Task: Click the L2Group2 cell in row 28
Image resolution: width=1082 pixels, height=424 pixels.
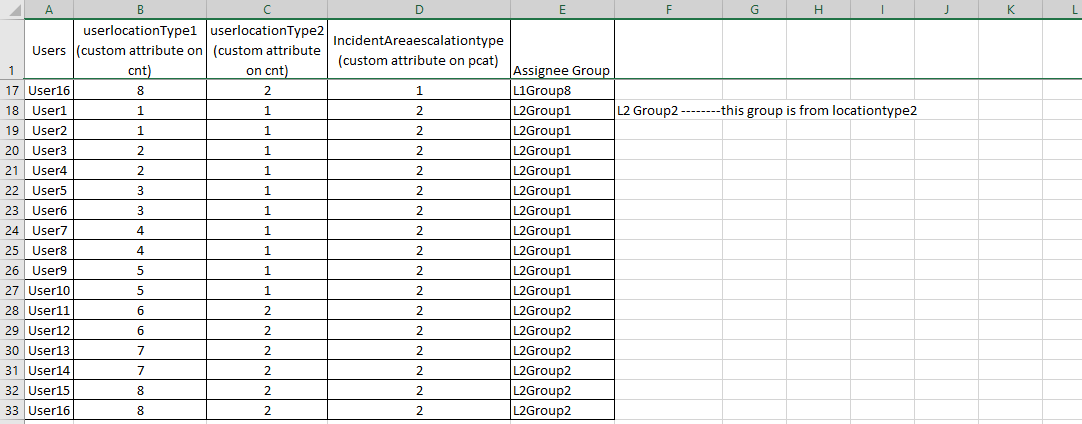Action: (562, 310)
